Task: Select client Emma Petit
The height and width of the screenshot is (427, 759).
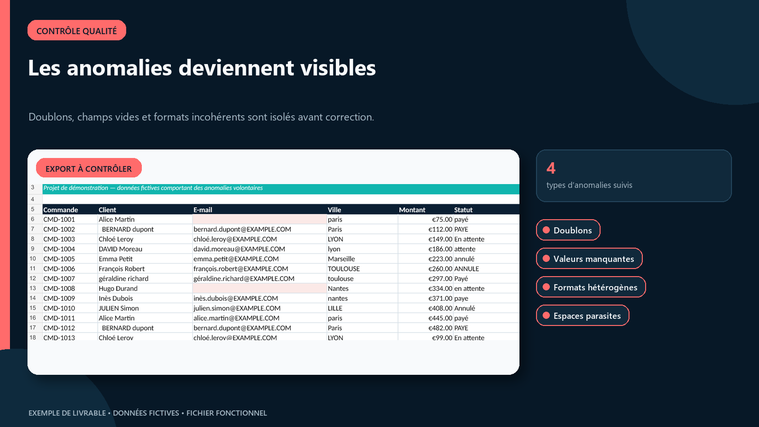Action: (145, 259)
